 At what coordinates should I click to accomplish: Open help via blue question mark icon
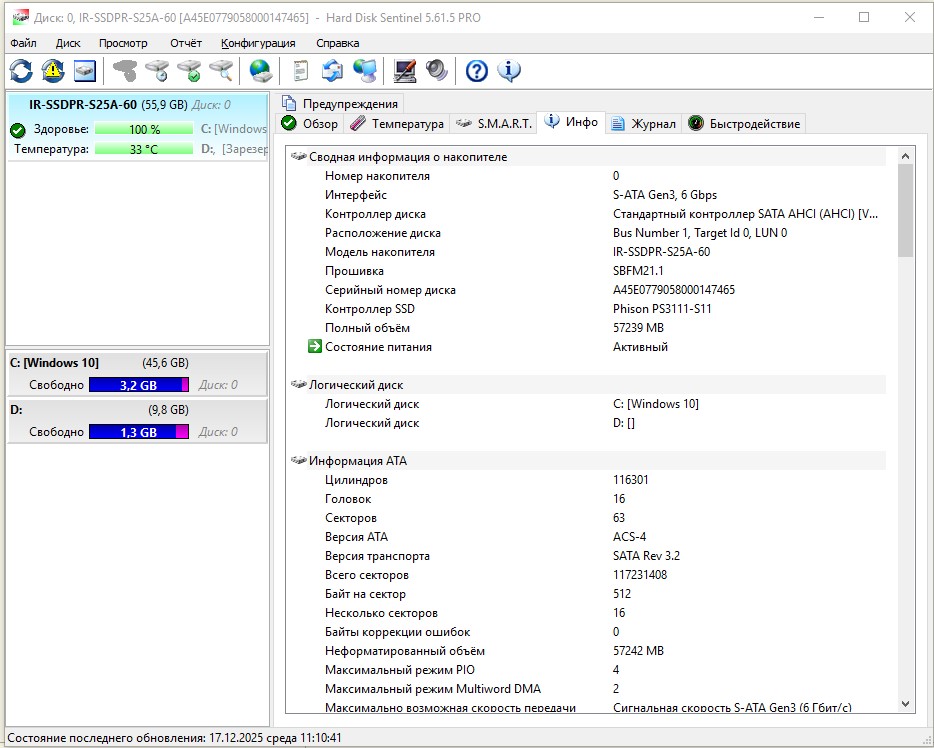coord(477,71)
